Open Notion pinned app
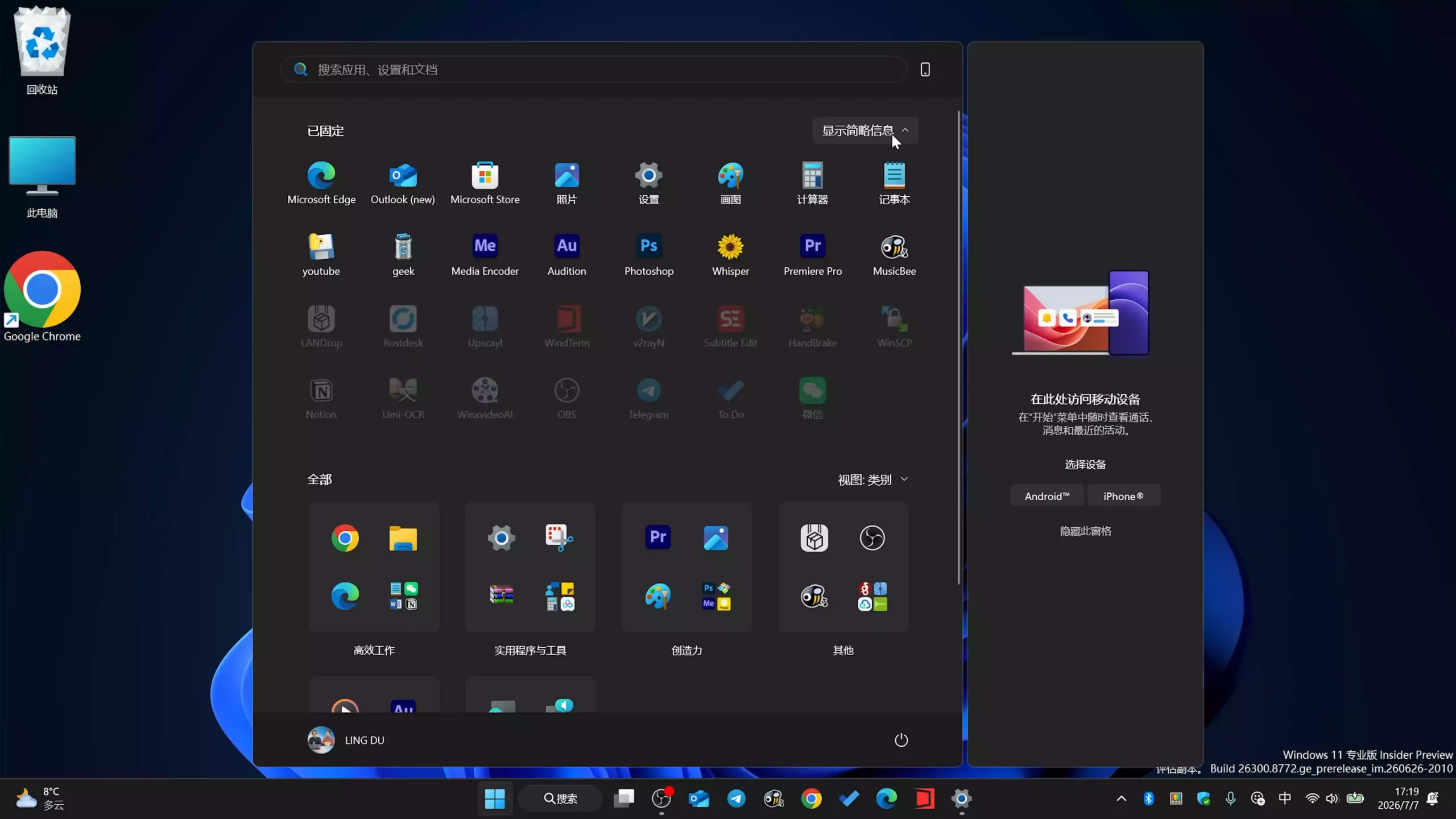1456x819 pixels. tap(321, 398)
